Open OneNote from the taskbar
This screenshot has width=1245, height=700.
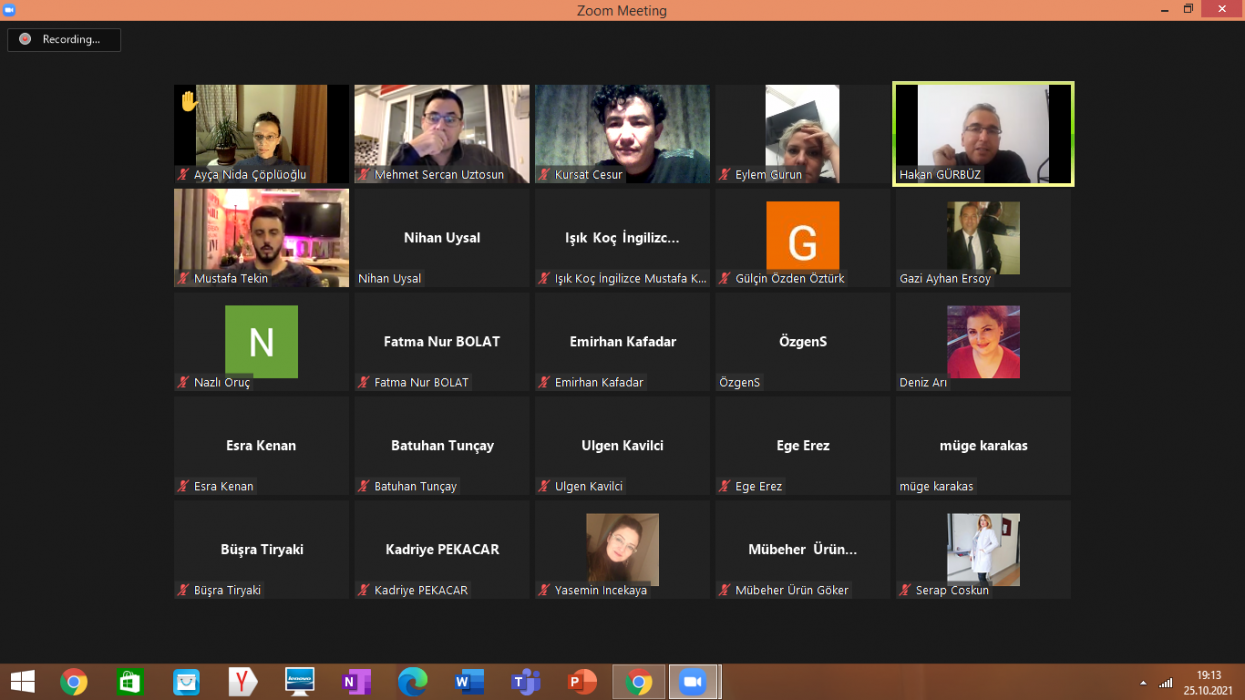355,682
